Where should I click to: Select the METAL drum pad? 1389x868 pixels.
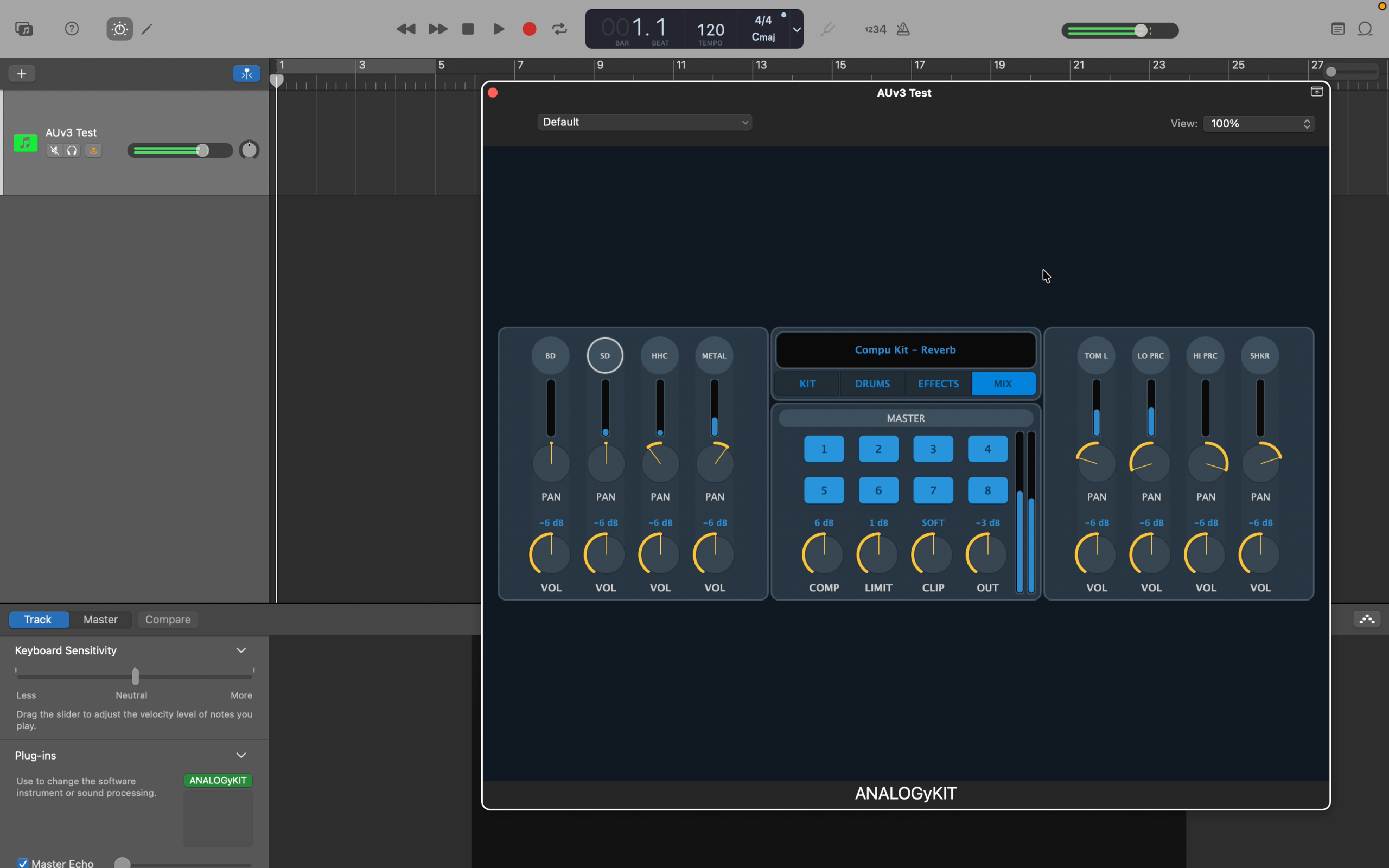coord(714,355)
